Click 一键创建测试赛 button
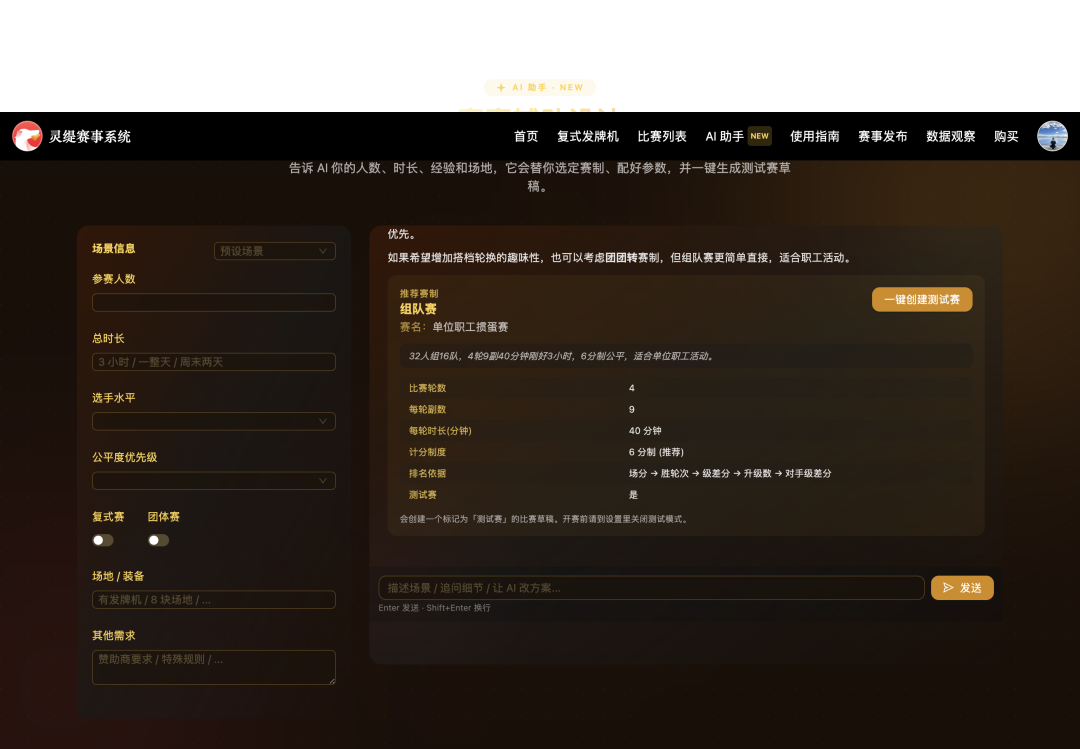 922,300
